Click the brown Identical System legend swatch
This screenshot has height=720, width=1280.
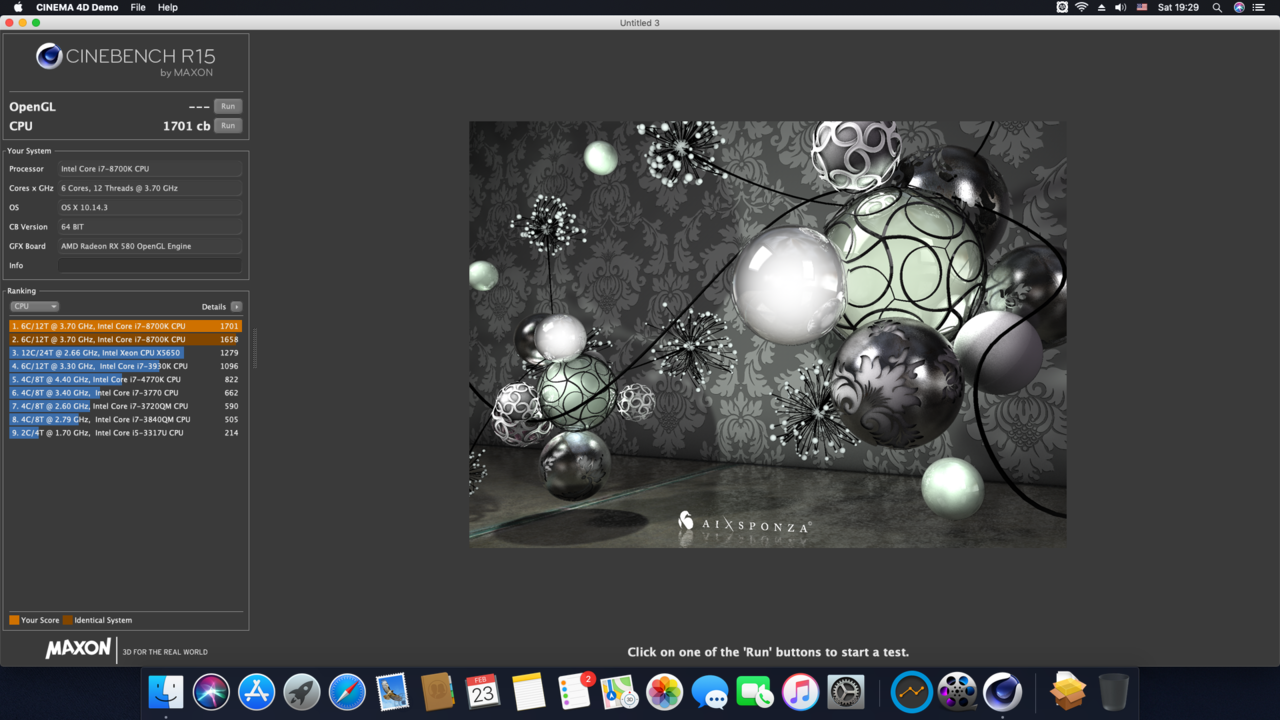(x=68, y=620)
